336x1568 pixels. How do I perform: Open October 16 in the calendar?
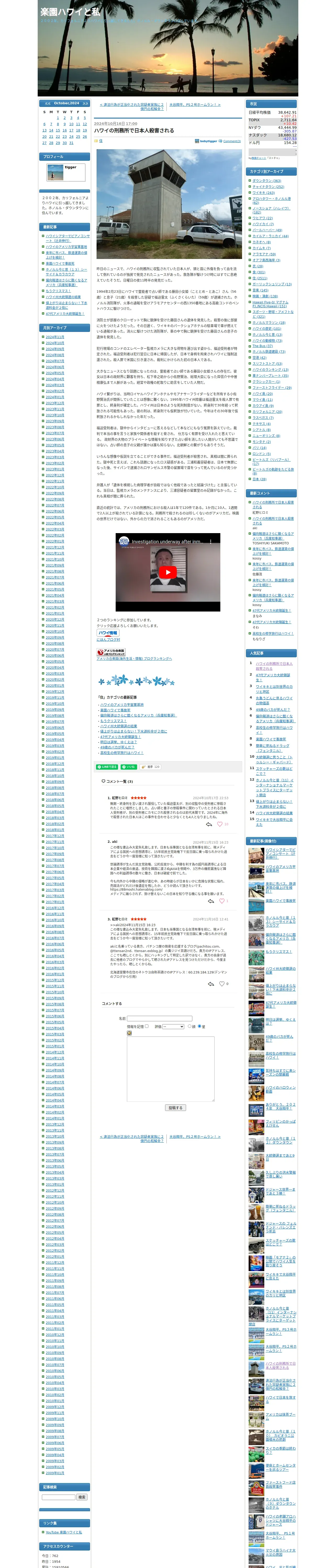pos(64,130)
